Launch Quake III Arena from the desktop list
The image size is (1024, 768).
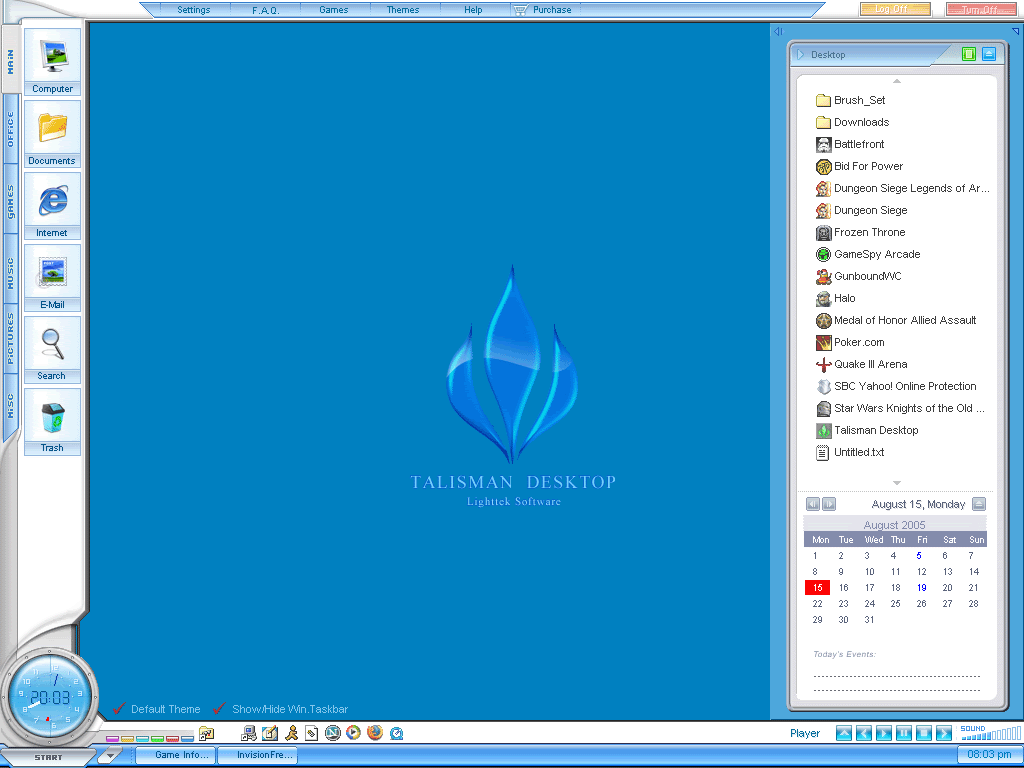870,364
